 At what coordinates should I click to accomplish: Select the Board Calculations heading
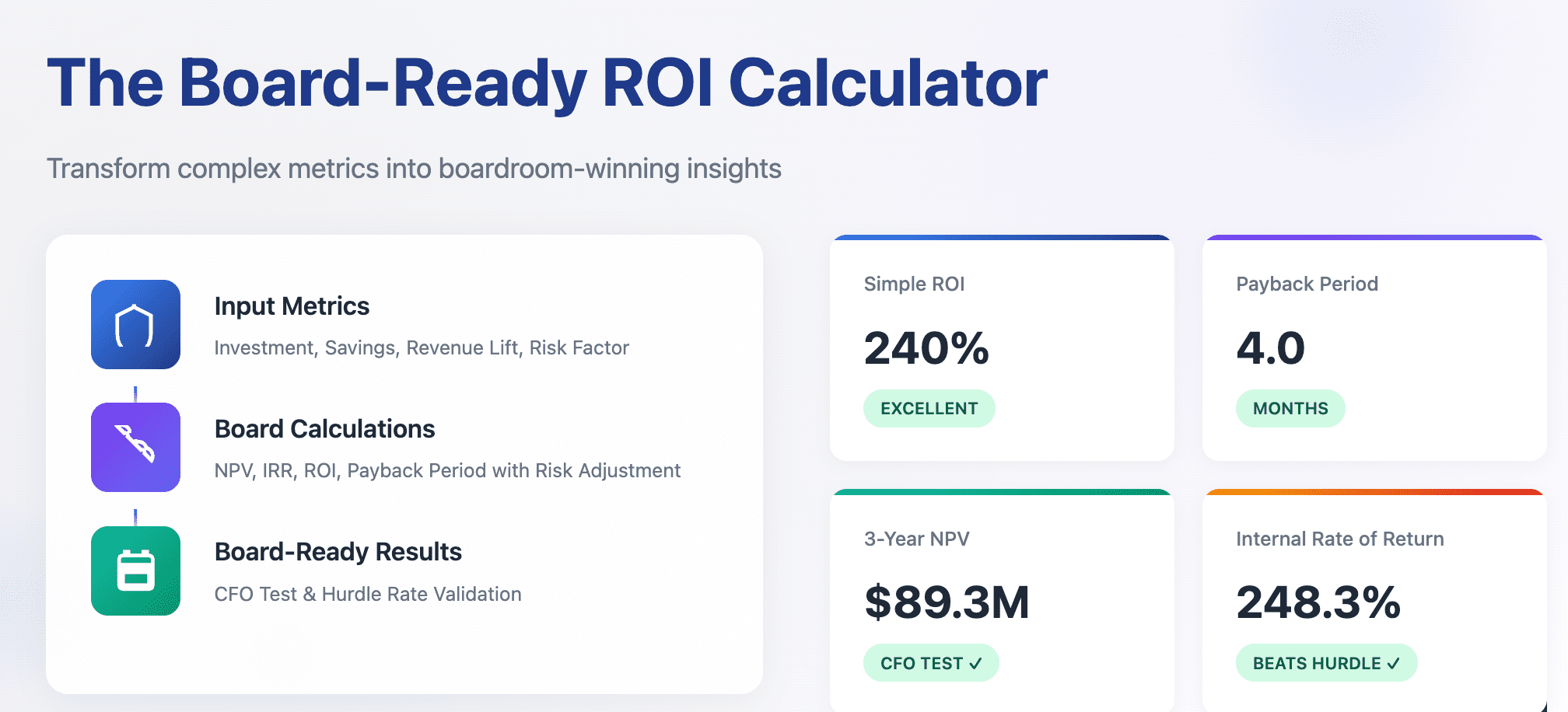[324, 429]
